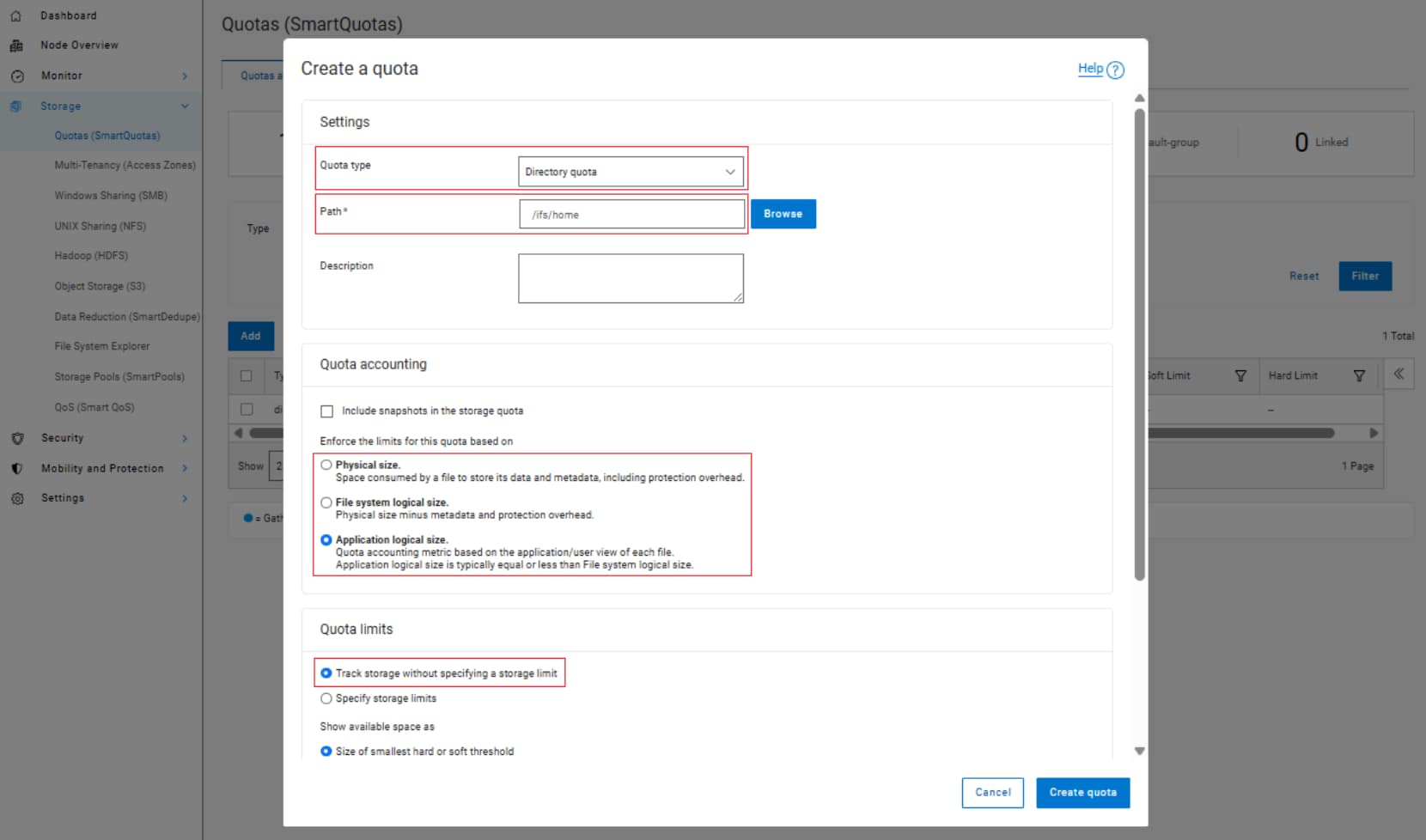Viewport: 1426px width, 840px height.
Task: Collapse the table side panel with double chevron
Action: [x=1399, y=374]
